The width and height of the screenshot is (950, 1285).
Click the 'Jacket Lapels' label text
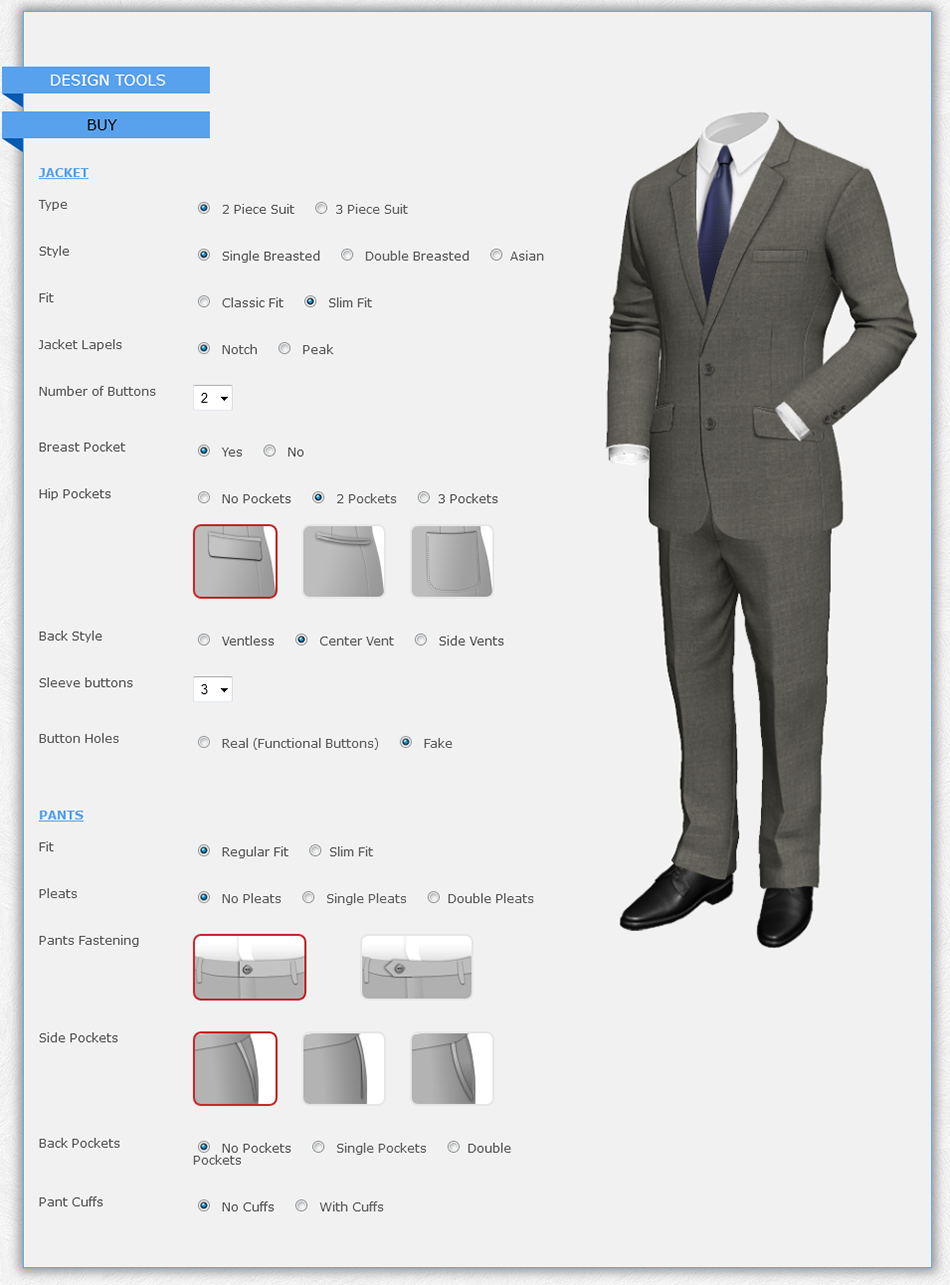pyautogui.click(x=80, y=345)
